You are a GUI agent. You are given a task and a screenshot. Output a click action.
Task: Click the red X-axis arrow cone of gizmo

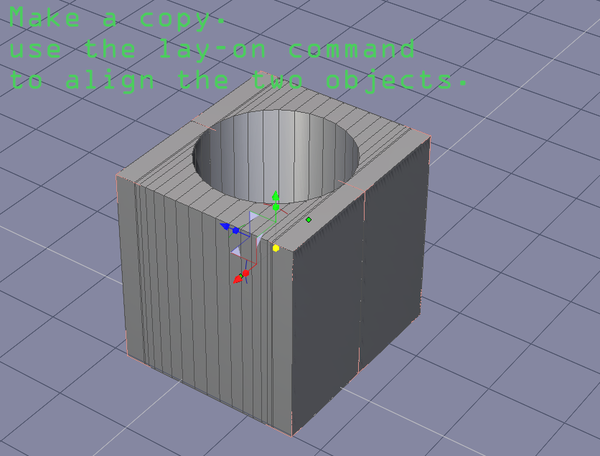coord(238,280)
